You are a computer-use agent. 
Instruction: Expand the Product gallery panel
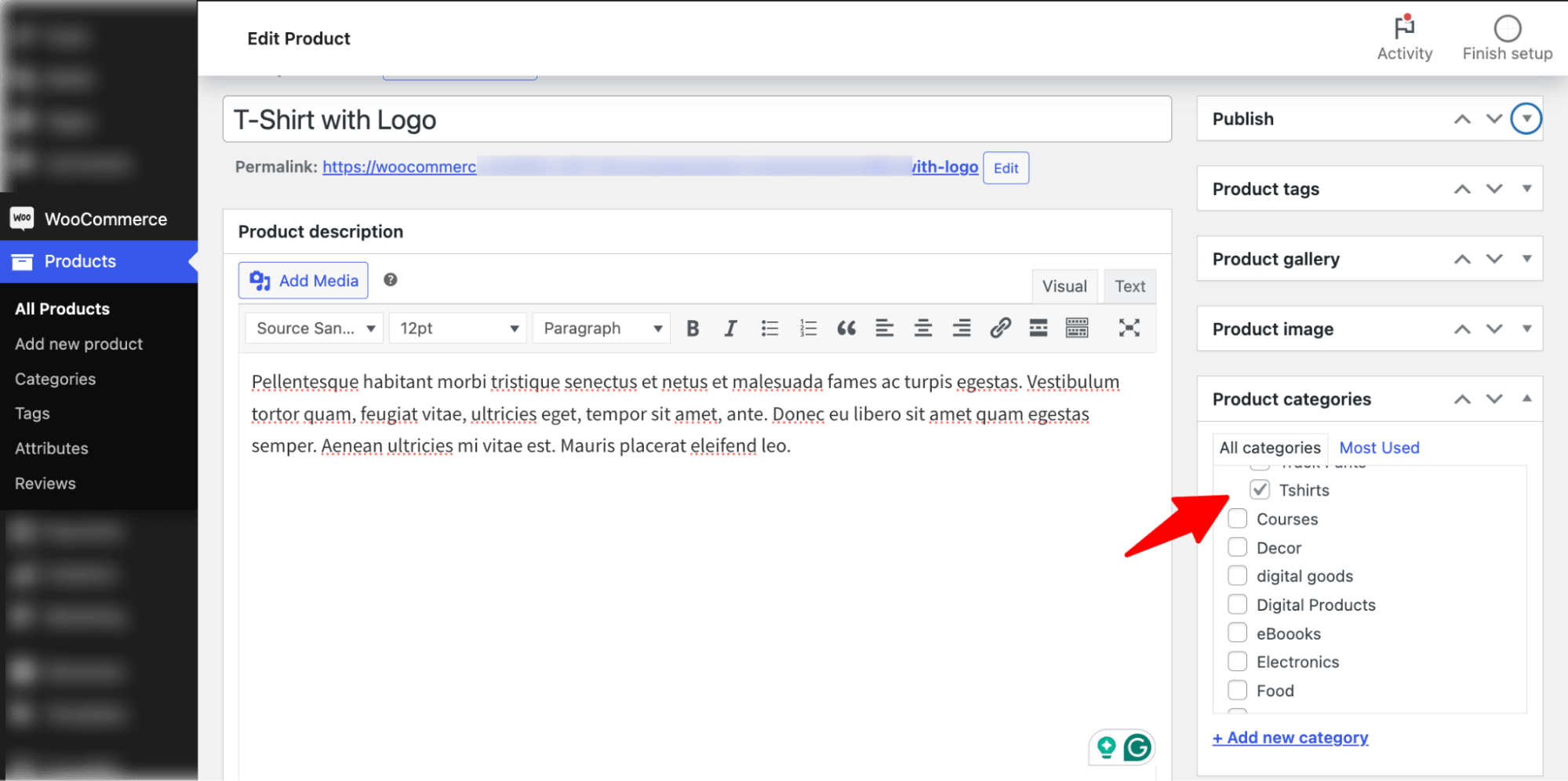click(1526, 259)
